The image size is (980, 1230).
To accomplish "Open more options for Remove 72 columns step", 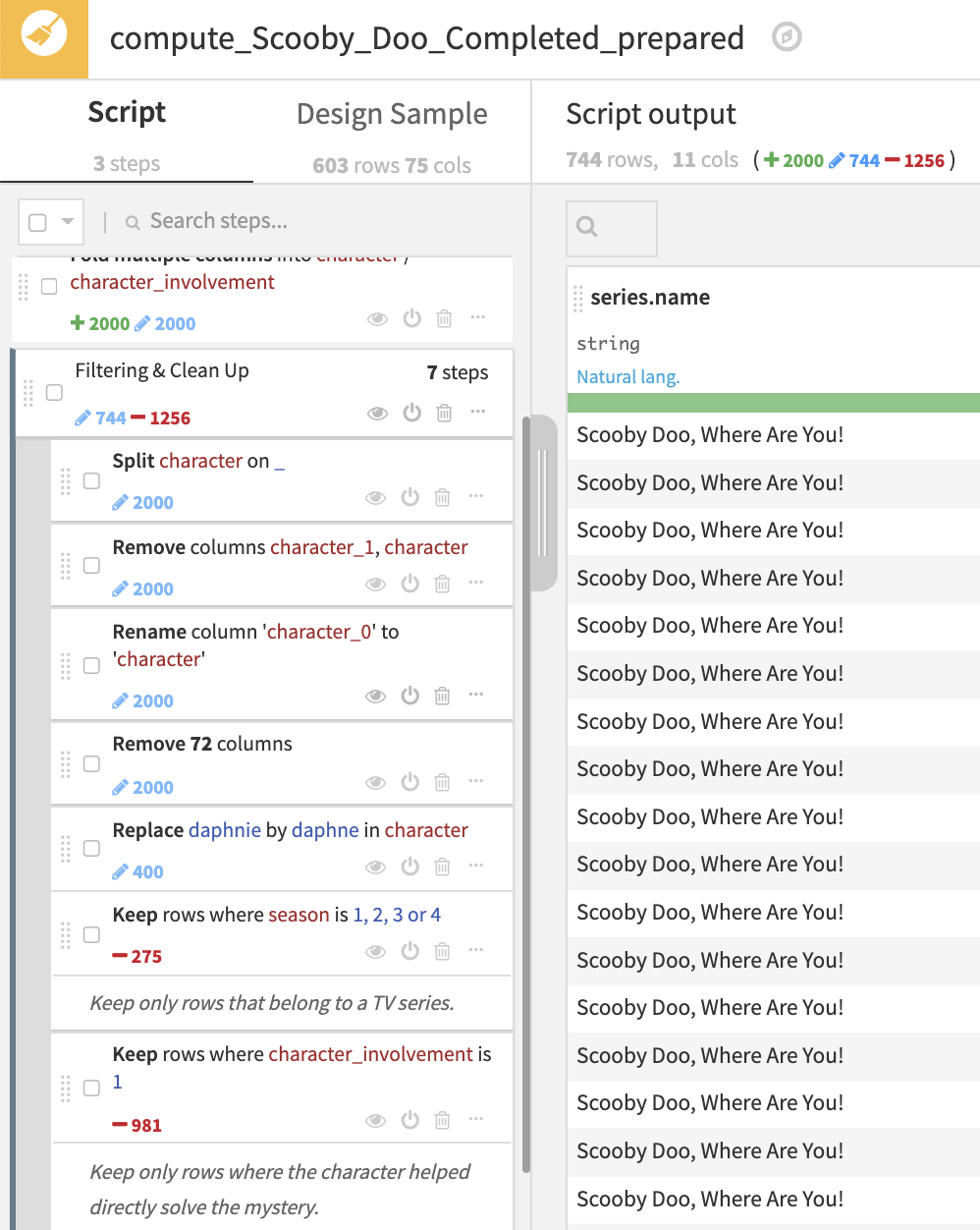I will point(476,781).
